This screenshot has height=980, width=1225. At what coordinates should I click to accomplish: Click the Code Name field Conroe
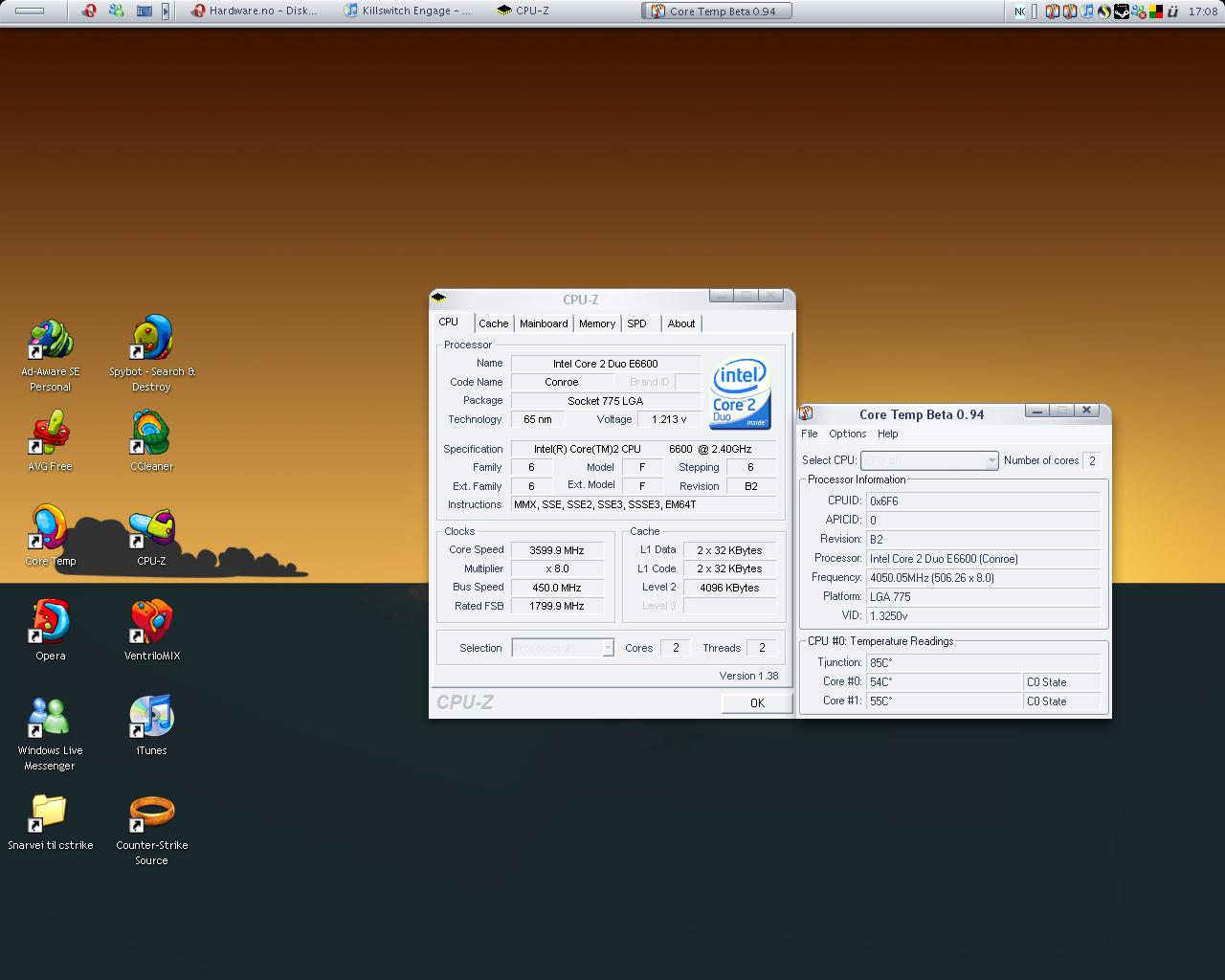(562, 382)
